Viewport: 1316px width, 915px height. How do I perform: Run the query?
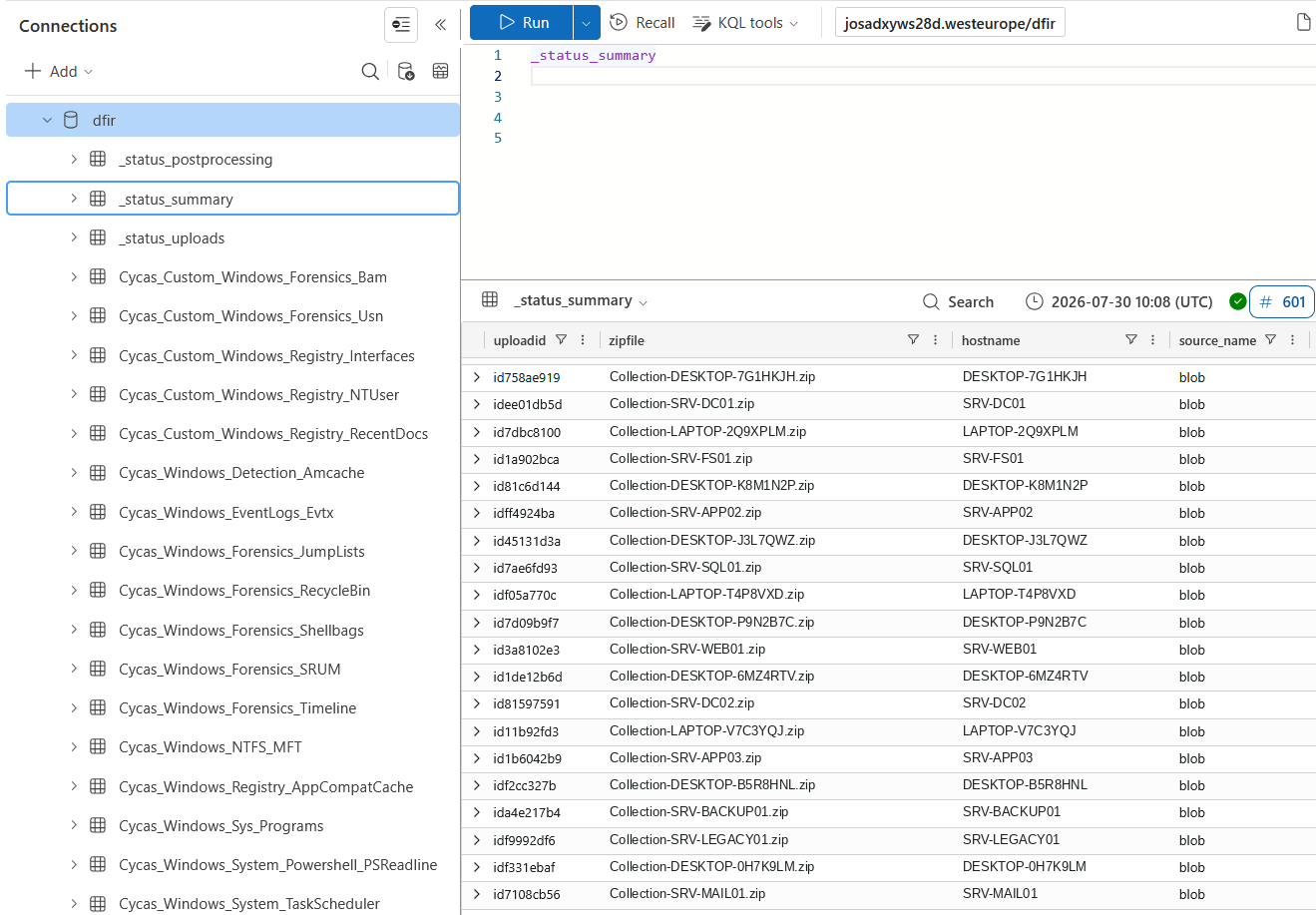tap(522, 22)
